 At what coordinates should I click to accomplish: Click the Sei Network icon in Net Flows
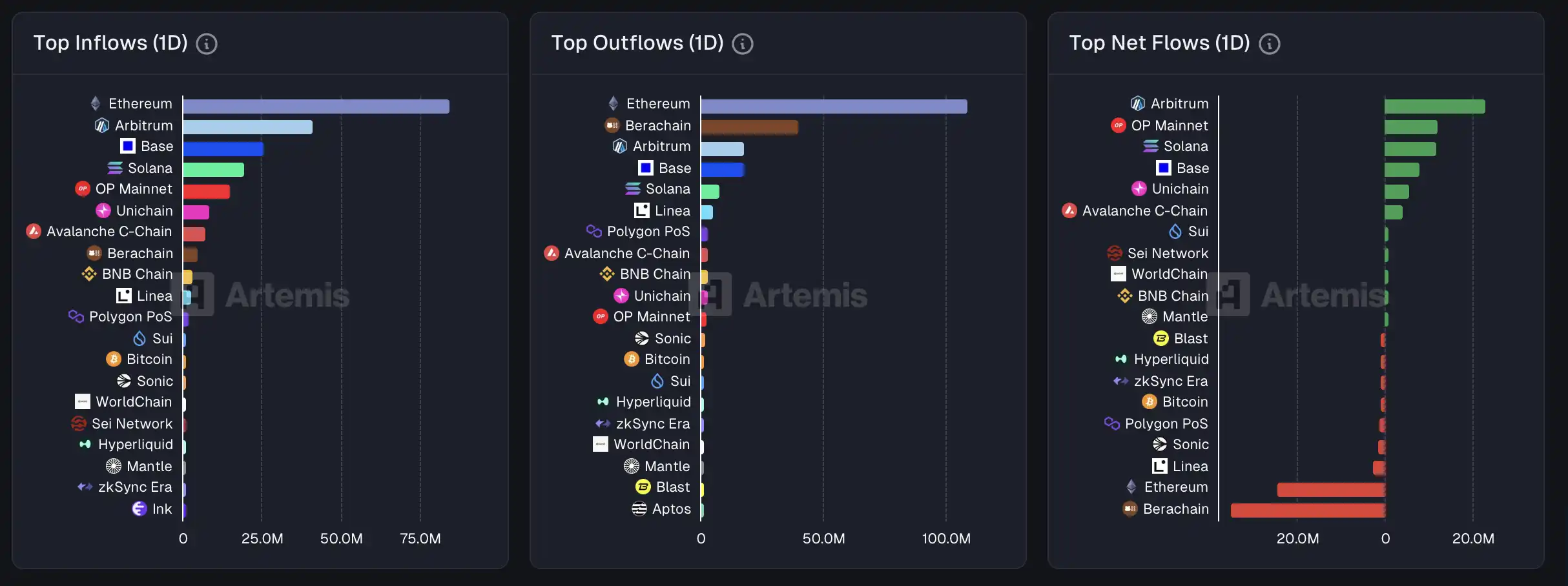(1114, 253)
